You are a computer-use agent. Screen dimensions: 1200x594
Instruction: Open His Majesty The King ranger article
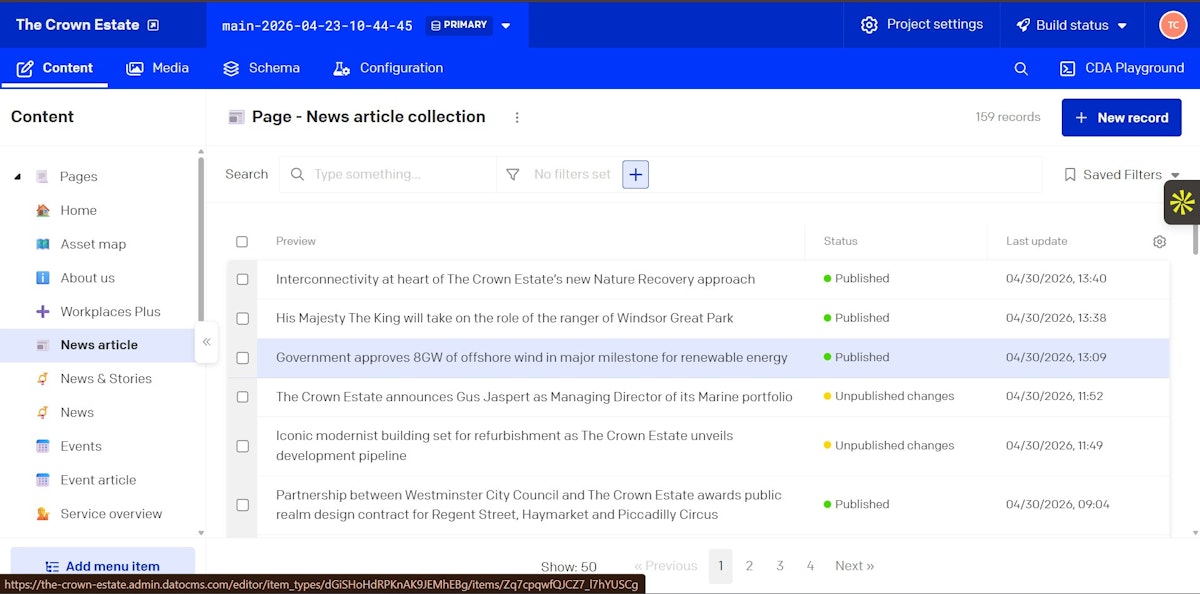(504, 318)
